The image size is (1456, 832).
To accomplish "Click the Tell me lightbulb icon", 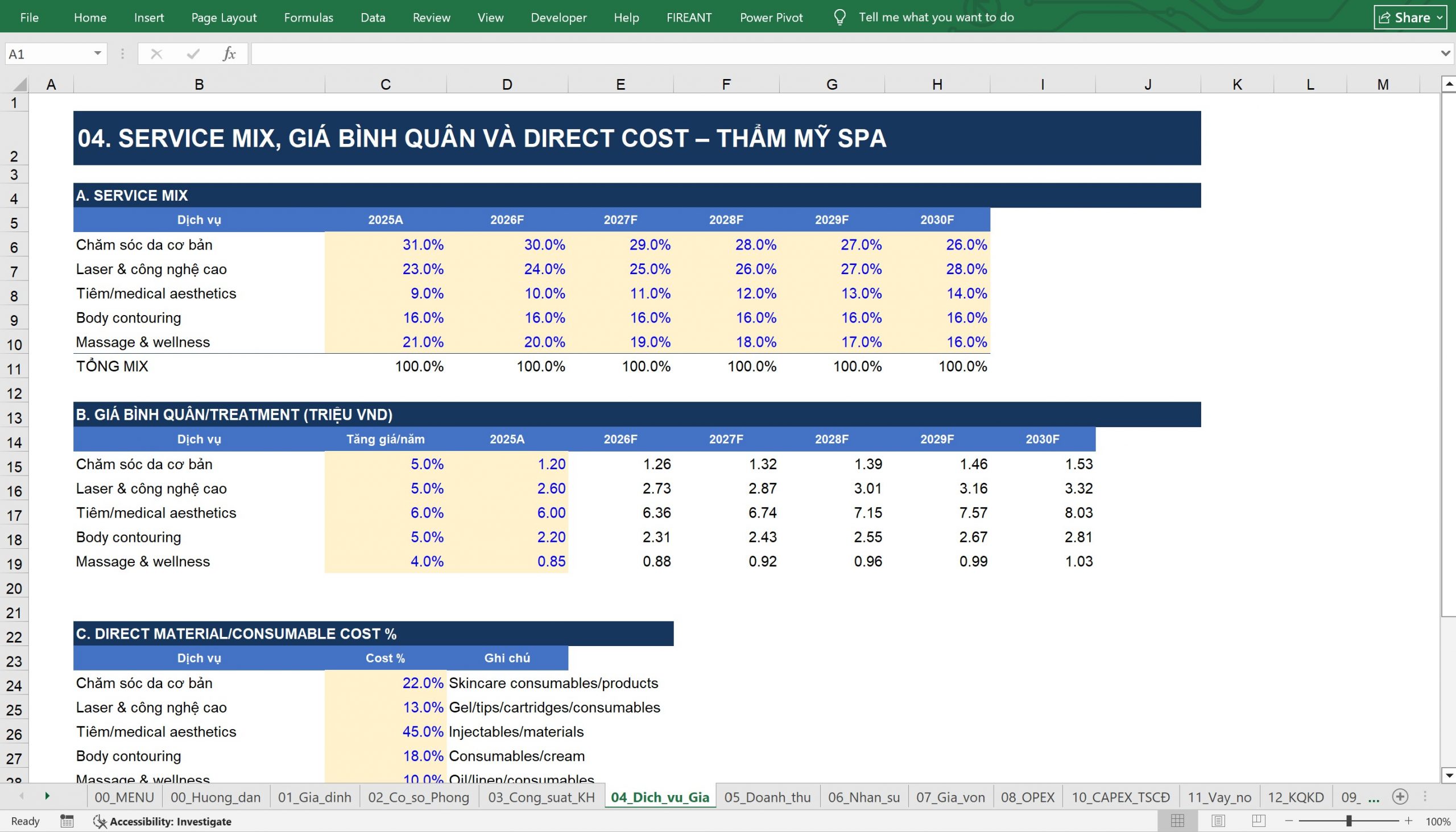I will (839, 17).
